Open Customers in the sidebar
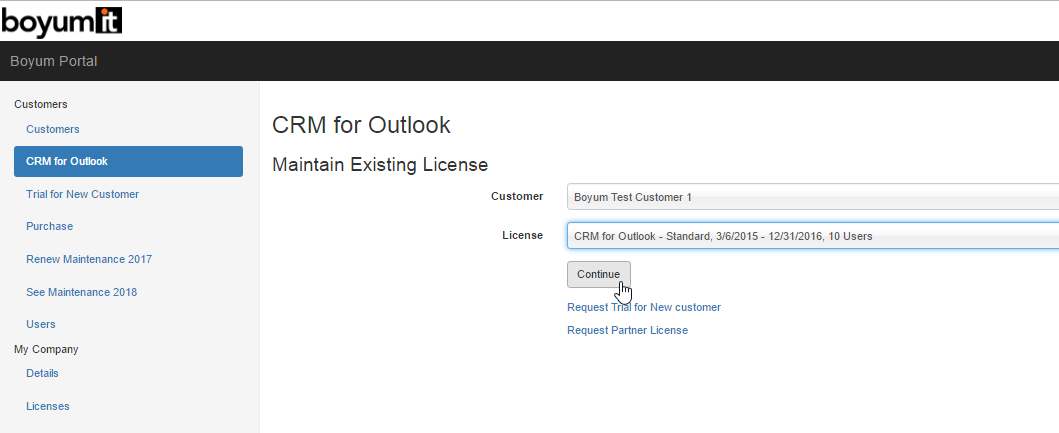Image resolution: width=1059 pixels, height=433 pixels. (x=53, y=129)
